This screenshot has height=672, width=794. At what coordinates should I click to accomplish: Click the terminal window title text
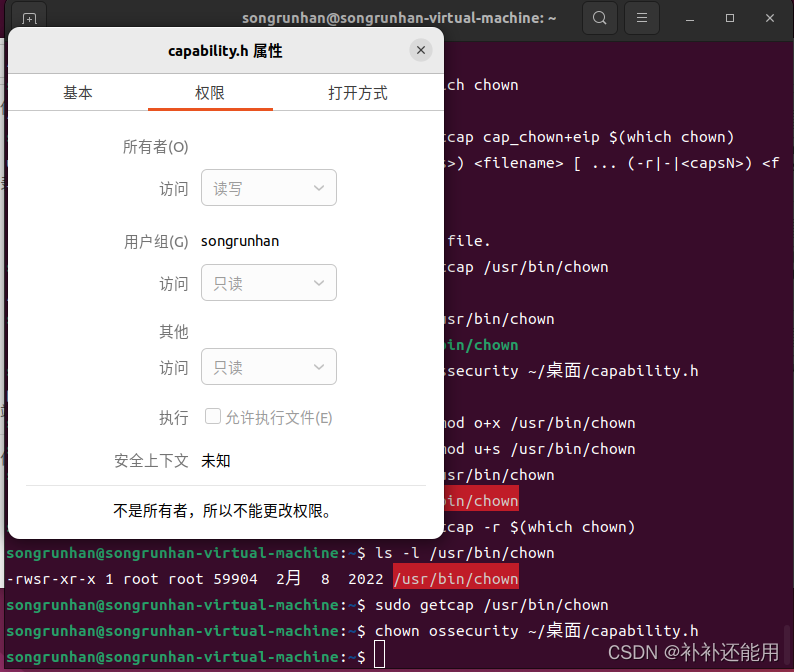click(x=399, y=18)
